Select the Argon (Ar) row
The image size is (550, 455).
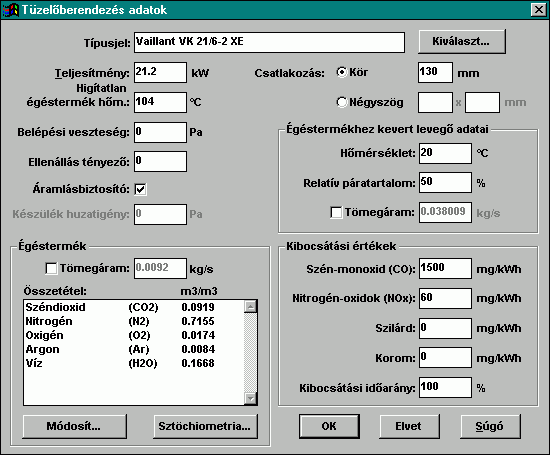(x=134, y=349)
